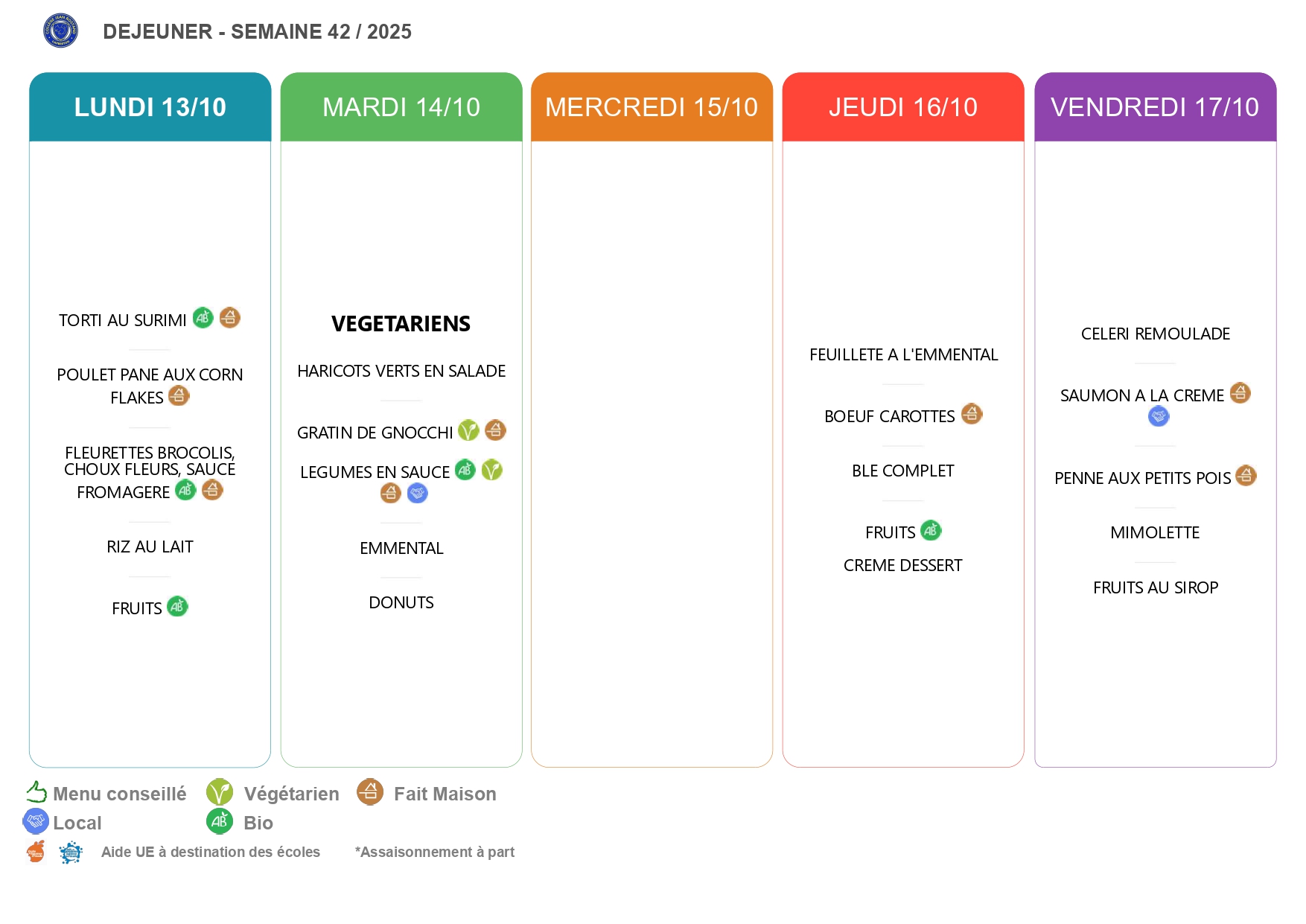Click the Menu conseillé thumbs-up legend icon
Screen dimensions: 1306x924
click(36, 792)
